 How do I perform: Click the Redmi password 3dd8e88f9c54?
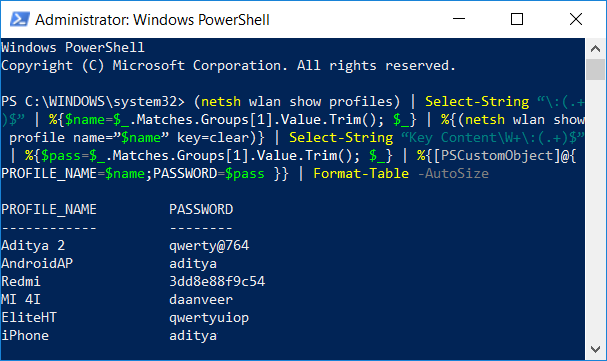pyautogui.click(x=217, y=281)
